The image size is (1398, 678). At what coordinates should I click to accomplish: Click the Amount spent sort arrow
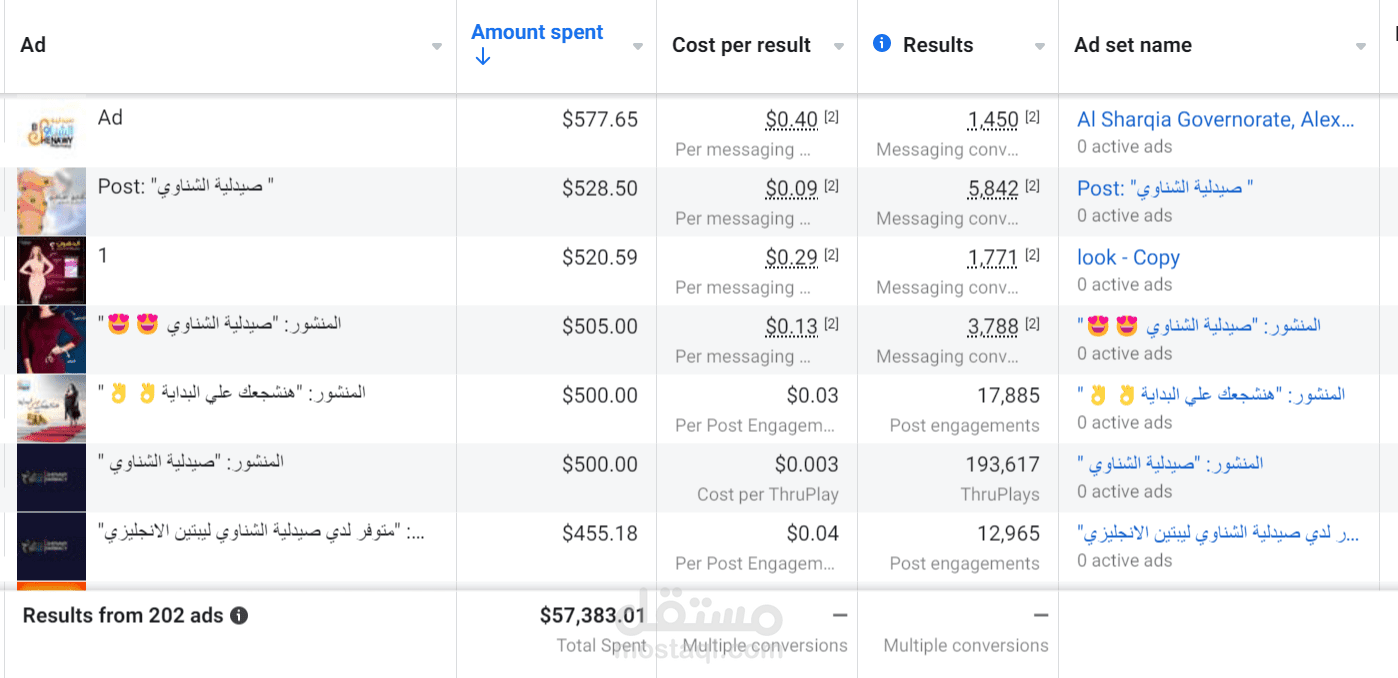483,58
